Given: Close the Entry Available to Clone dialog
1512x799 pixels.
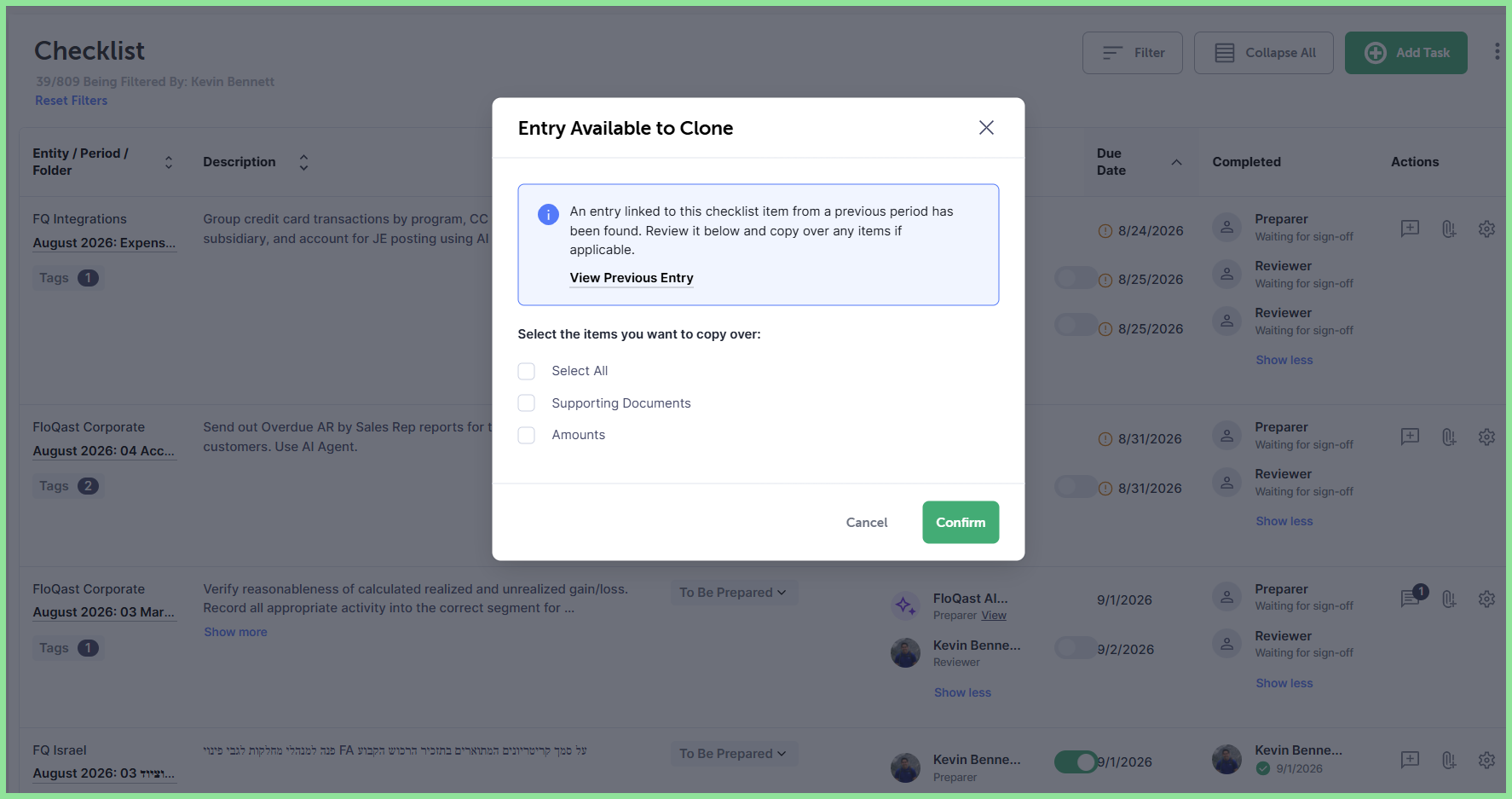Looking at the screenshot, I should 986,128.
